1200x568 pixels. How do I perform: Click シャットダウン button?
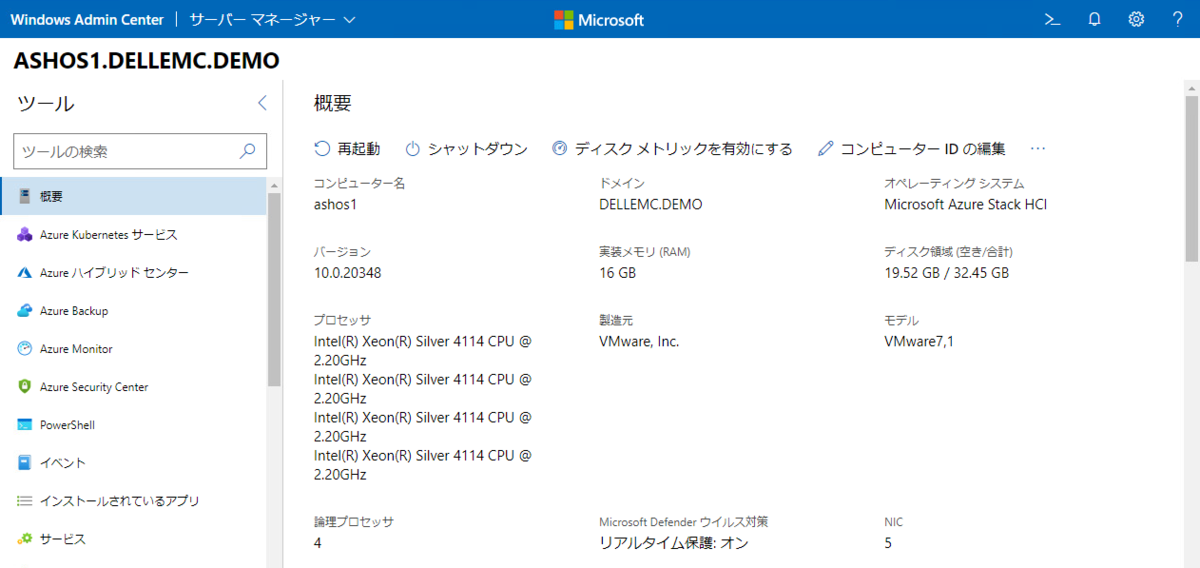point(466,148)
